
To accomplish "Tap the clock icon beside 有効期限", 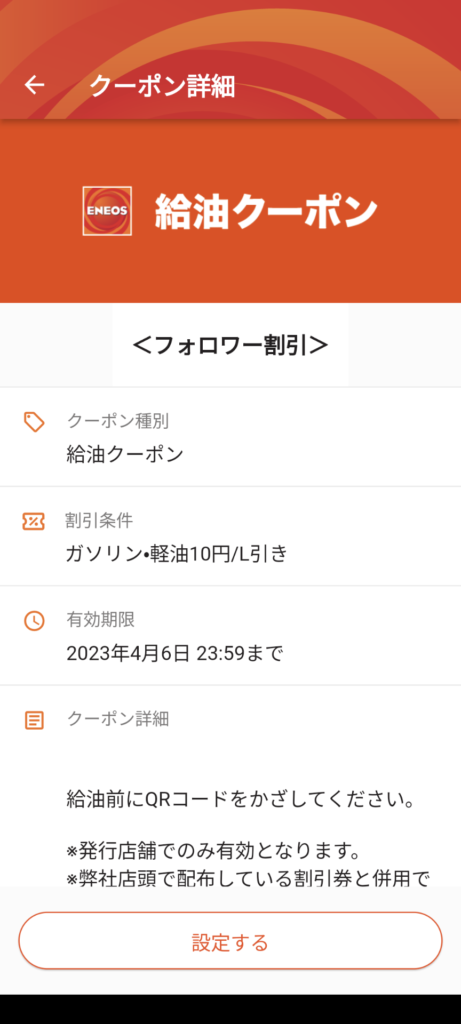I will tap(34, 620).
